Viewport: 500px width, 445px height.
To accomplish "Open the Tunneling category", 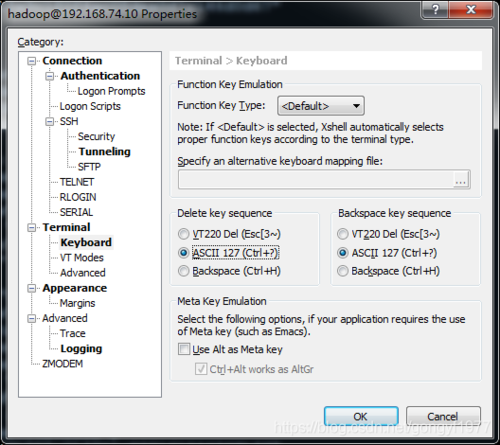I will (x=104, y=152).
